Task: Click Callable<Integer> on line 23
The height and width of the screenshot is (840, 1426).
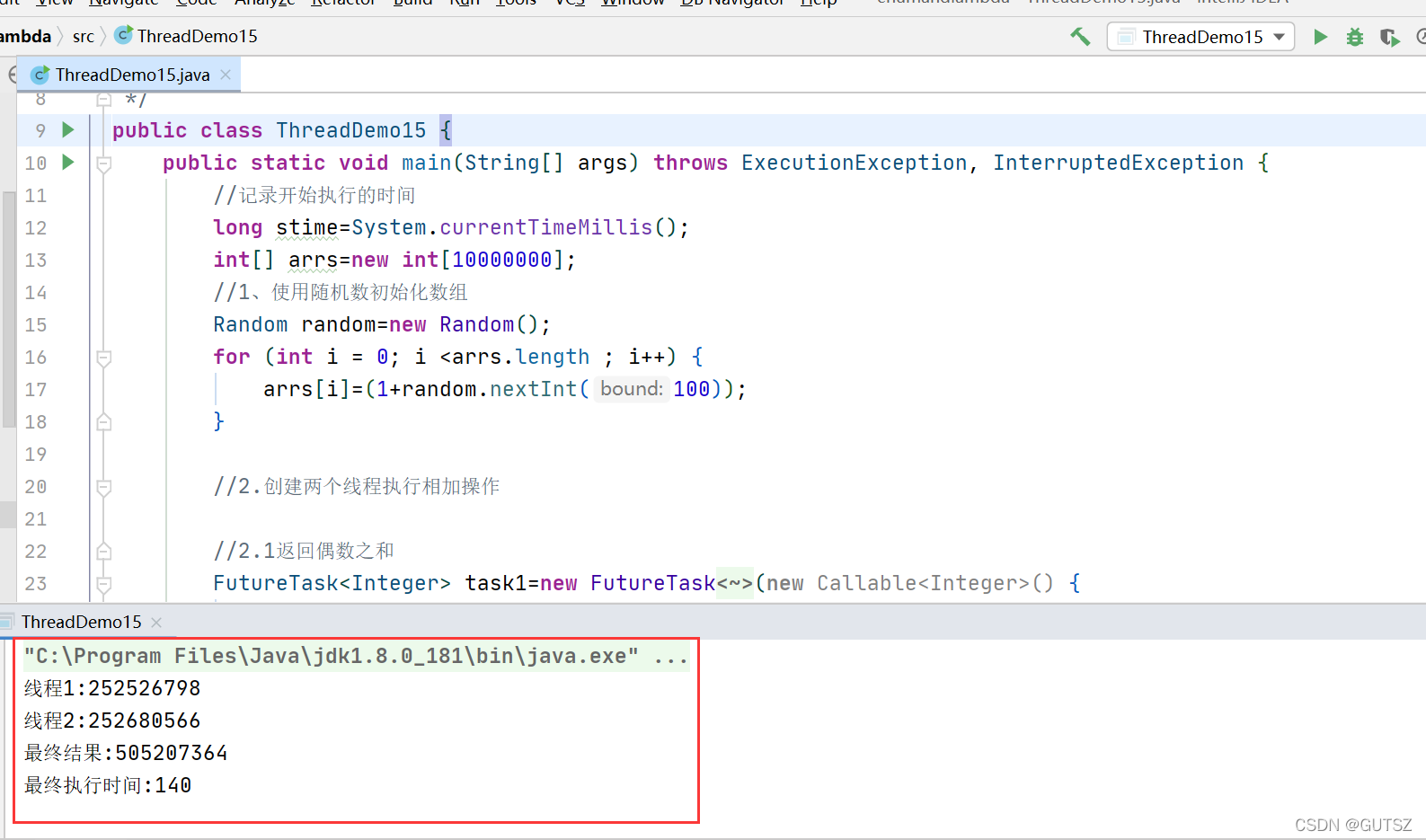Action: pos(923,583)
